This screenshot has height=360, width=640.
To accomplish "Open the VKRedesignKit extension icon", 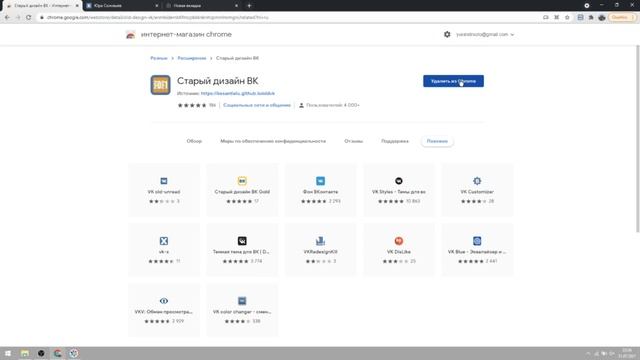I will (320, 241).
